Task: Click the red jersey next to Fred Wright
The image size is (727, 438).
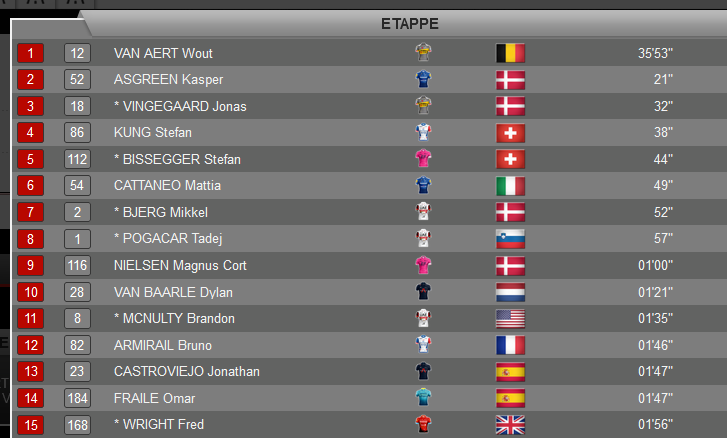Action: [423, 424]
